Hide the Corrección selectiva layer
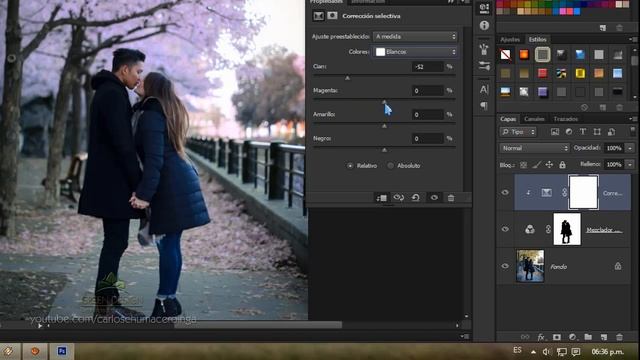Screen dimensions: 640x360 point(505,193)
